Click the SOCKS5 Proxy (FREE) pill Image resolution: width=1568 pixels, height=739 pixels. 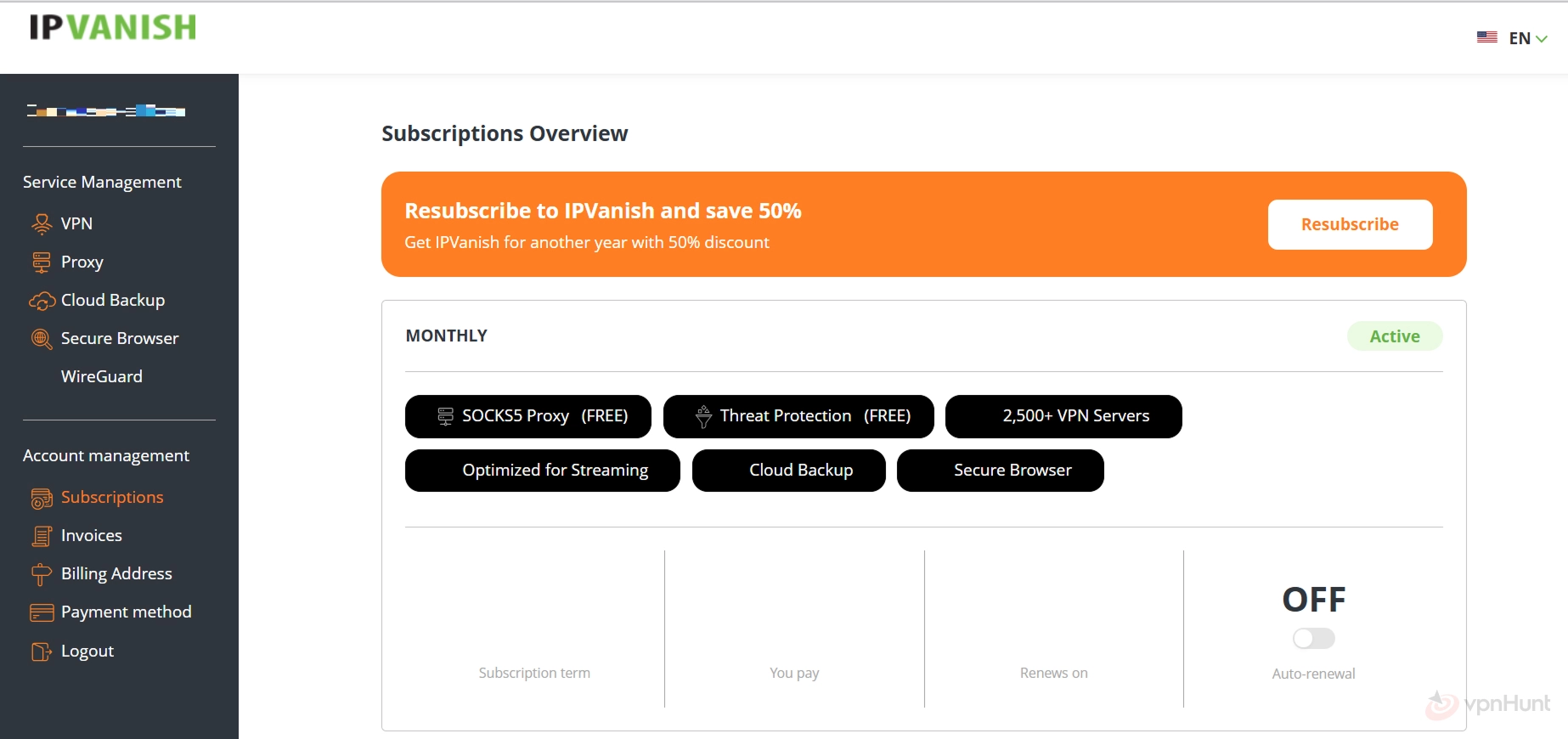pyautogui.click(x=527, y=416)
